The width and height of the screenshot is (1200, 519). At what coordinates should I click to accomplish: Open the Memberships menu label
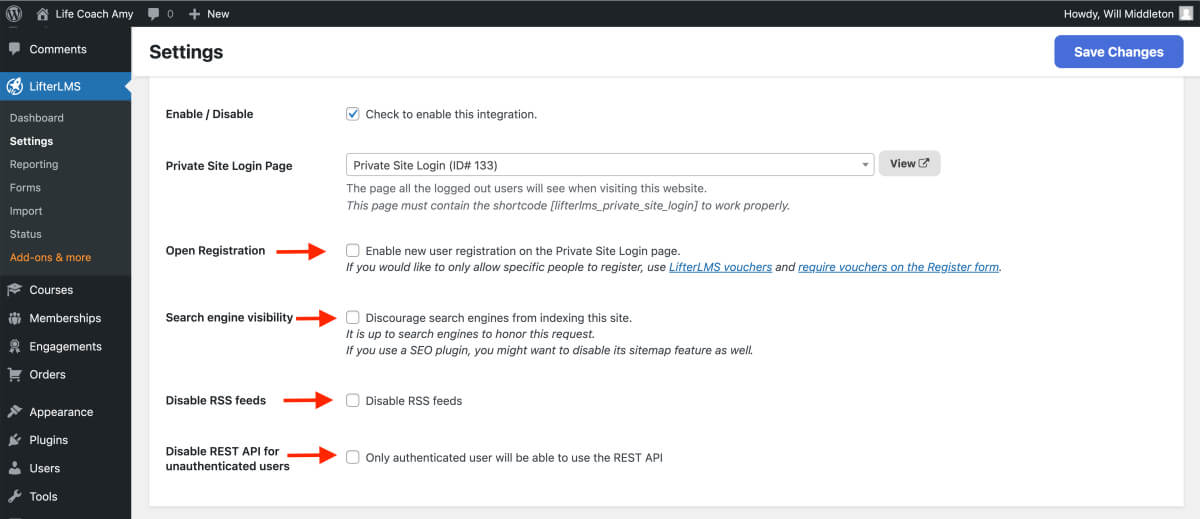pos(65,318)
